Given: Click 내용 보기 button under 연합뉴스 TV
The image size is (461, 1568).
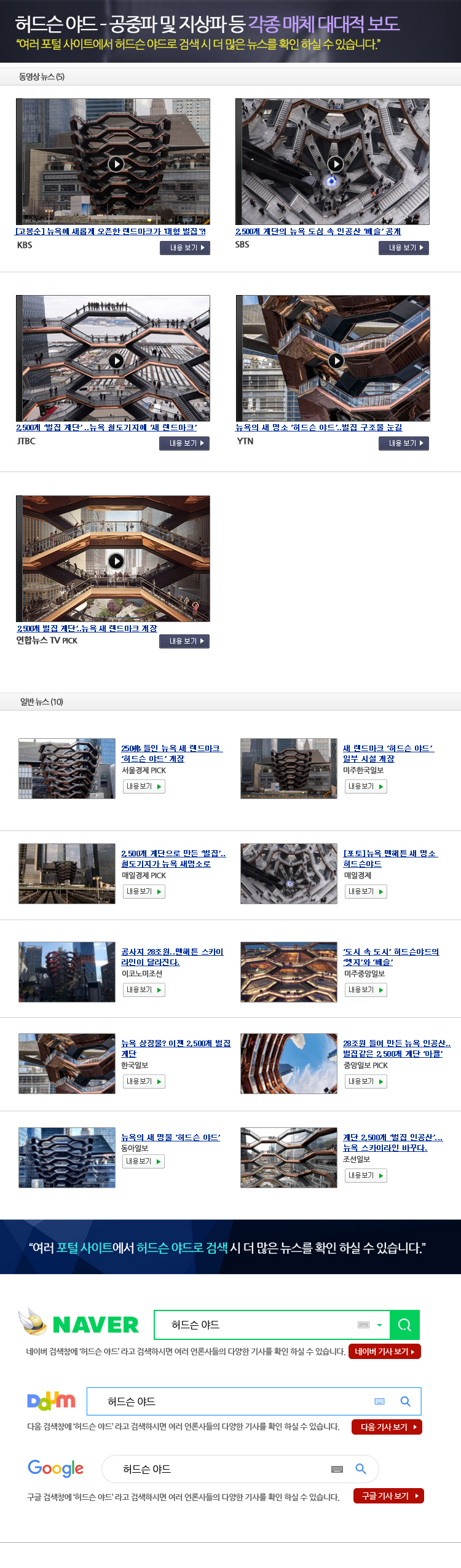Looking at the screenshot, I should [x=184, y=641].
